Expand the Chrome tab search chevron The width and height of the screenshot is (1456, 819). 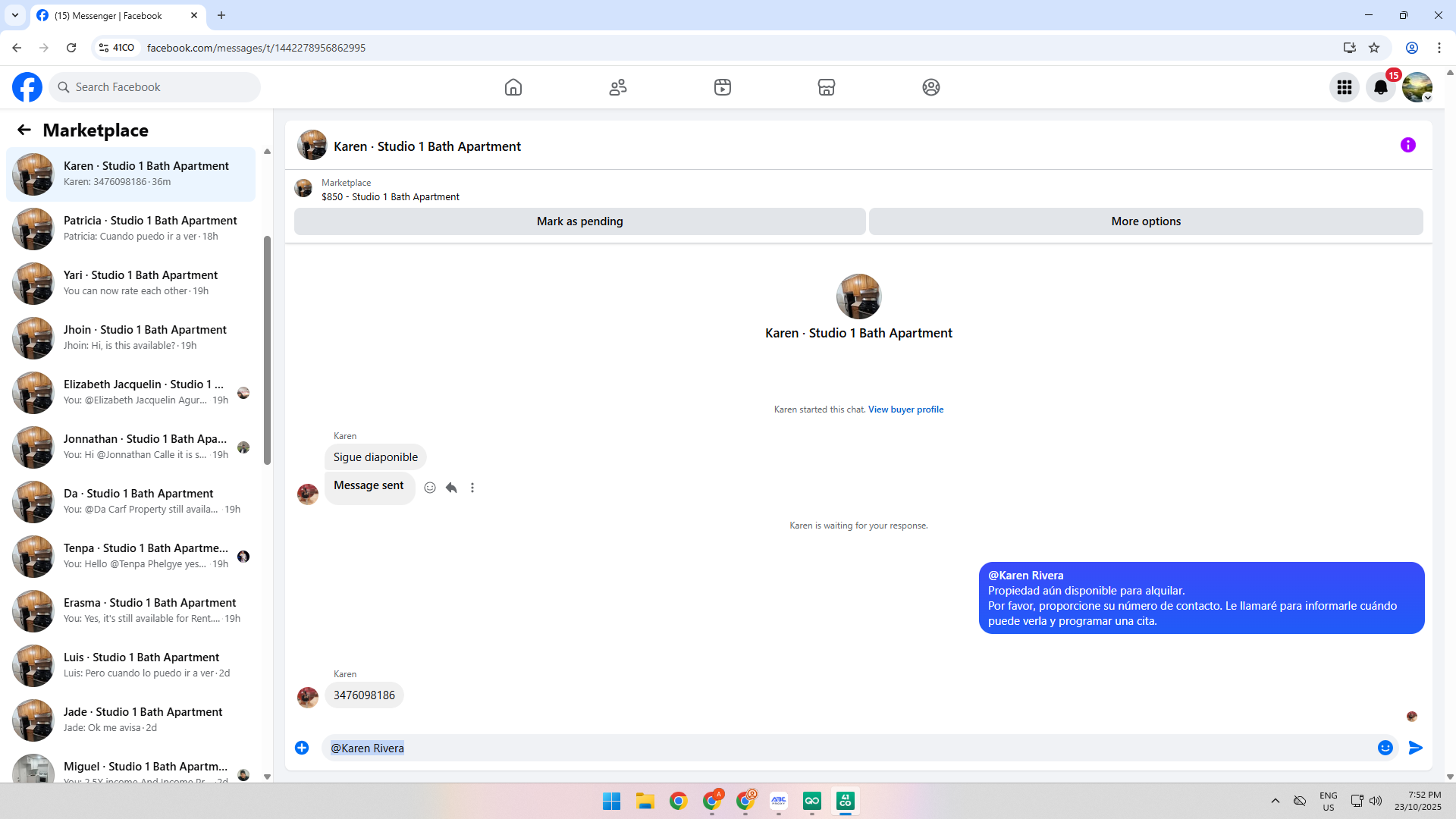tap(14, 15)
